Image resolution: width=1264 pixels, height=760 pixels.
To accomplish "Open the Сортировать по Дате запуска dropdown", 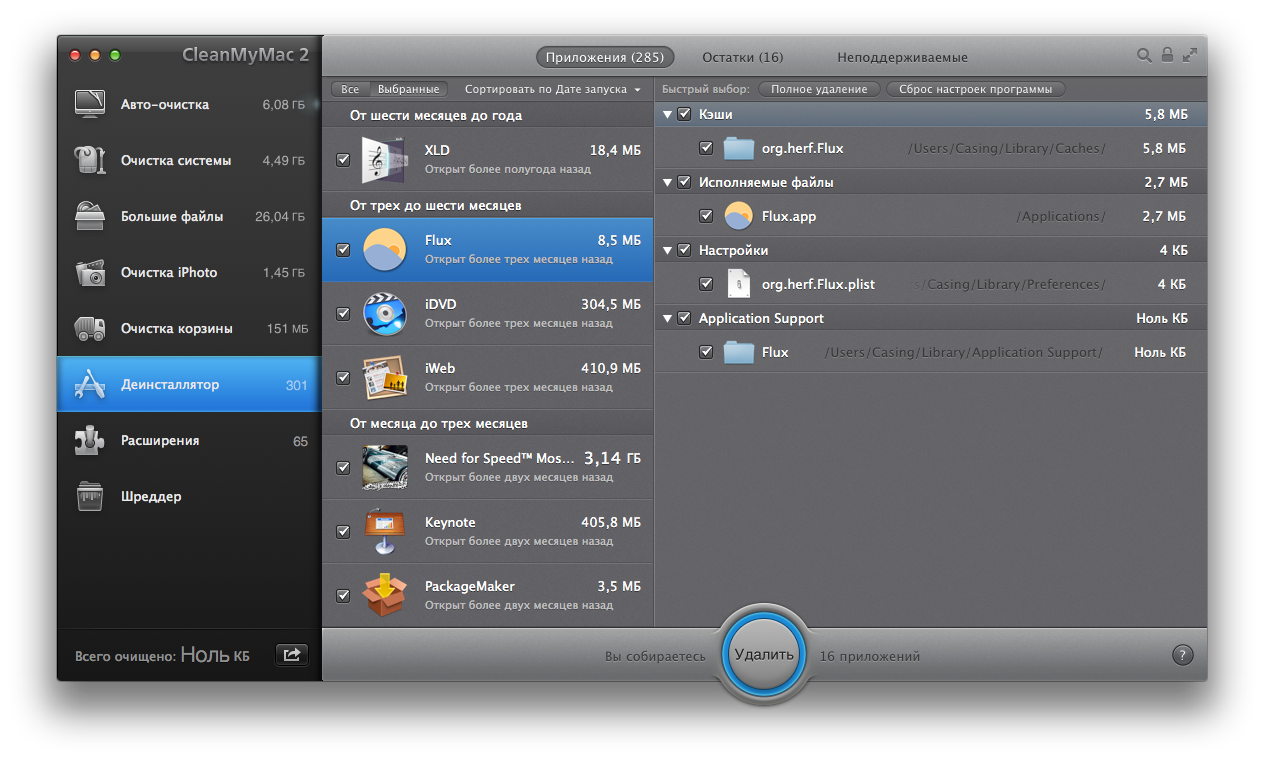I will tap(552, 89).
